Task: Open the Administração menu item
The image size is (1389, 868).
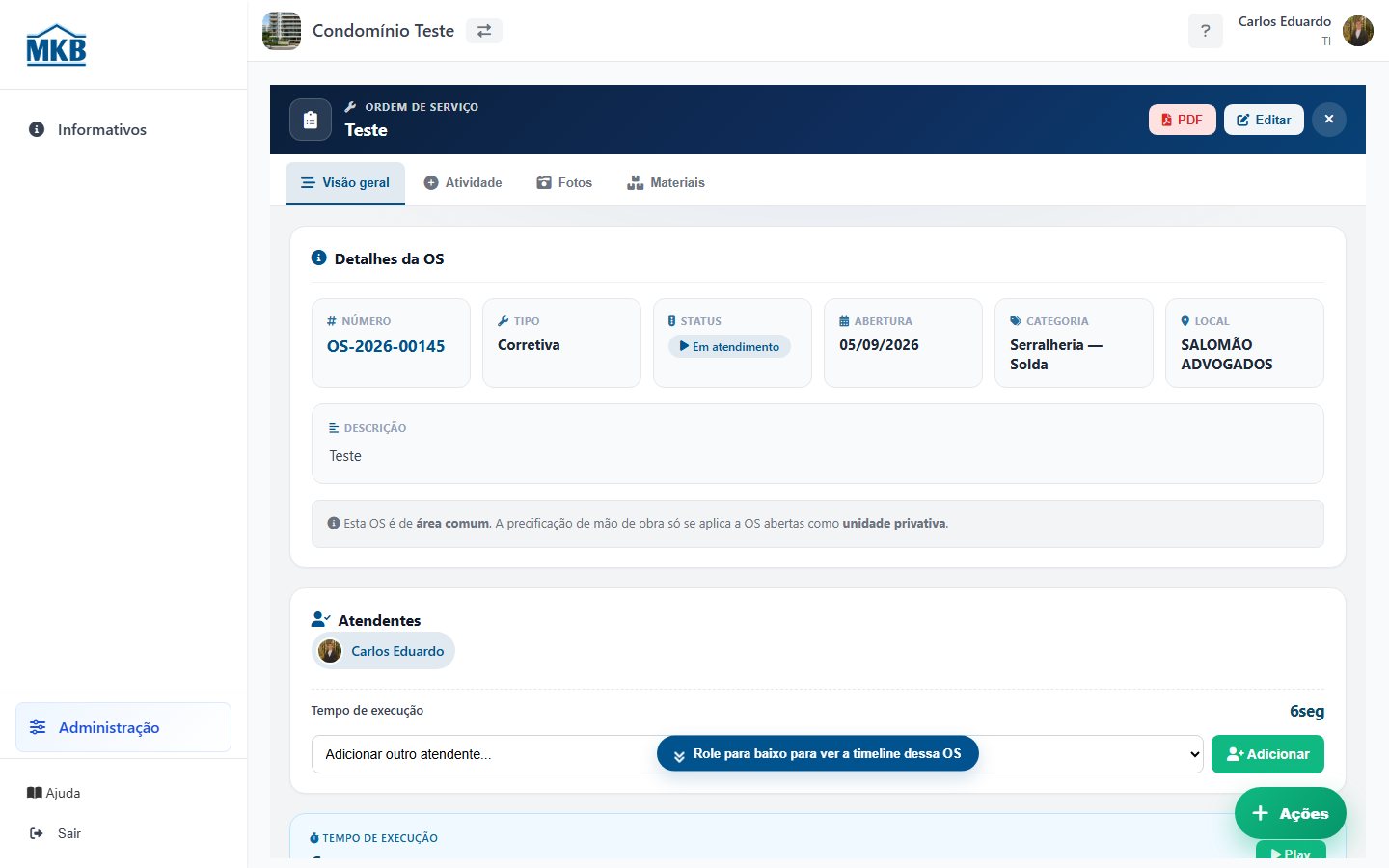Action: pos(123,727)
